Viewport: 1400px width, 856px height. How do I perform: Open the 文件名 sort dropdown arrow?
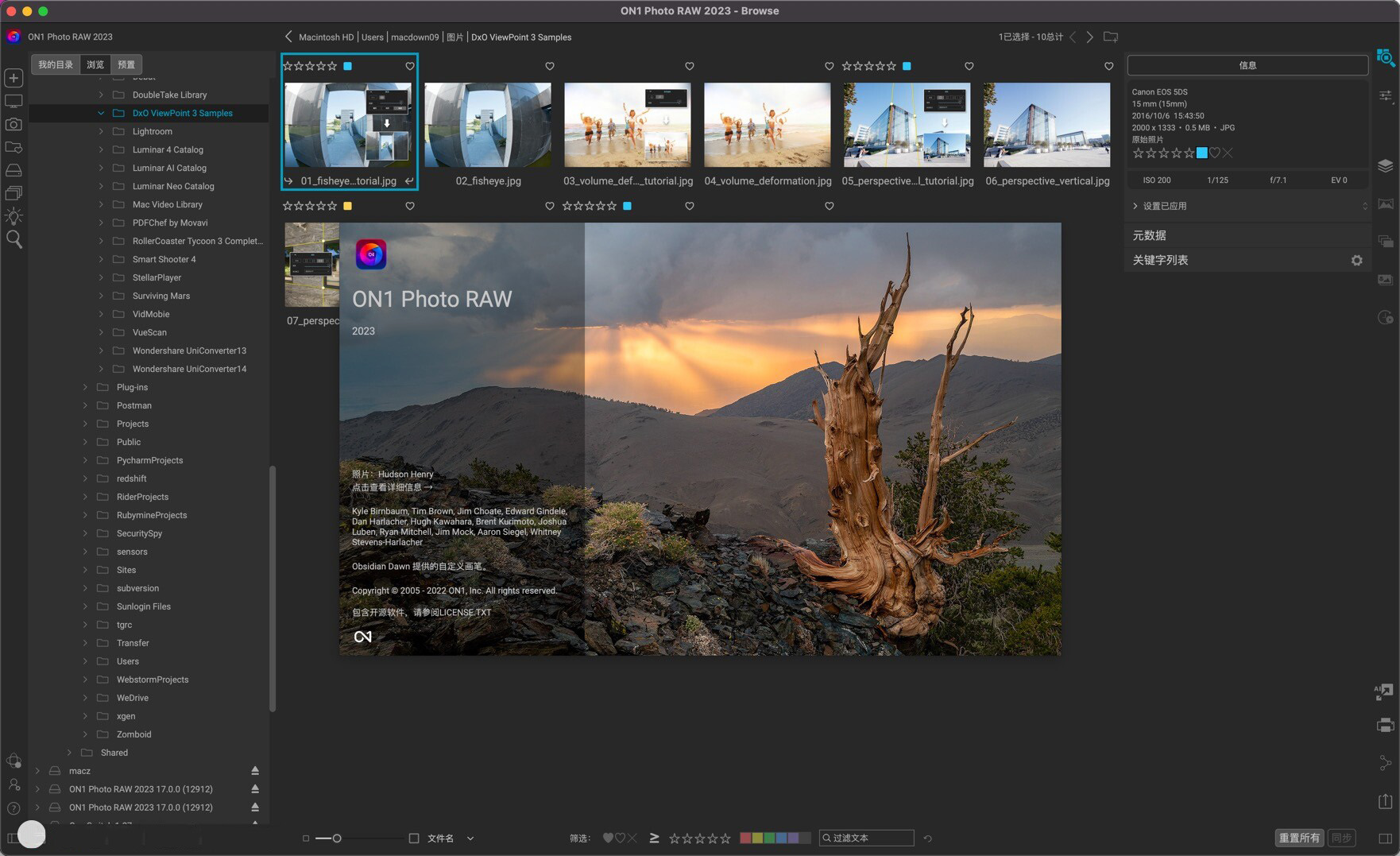[x=470, y=838]
